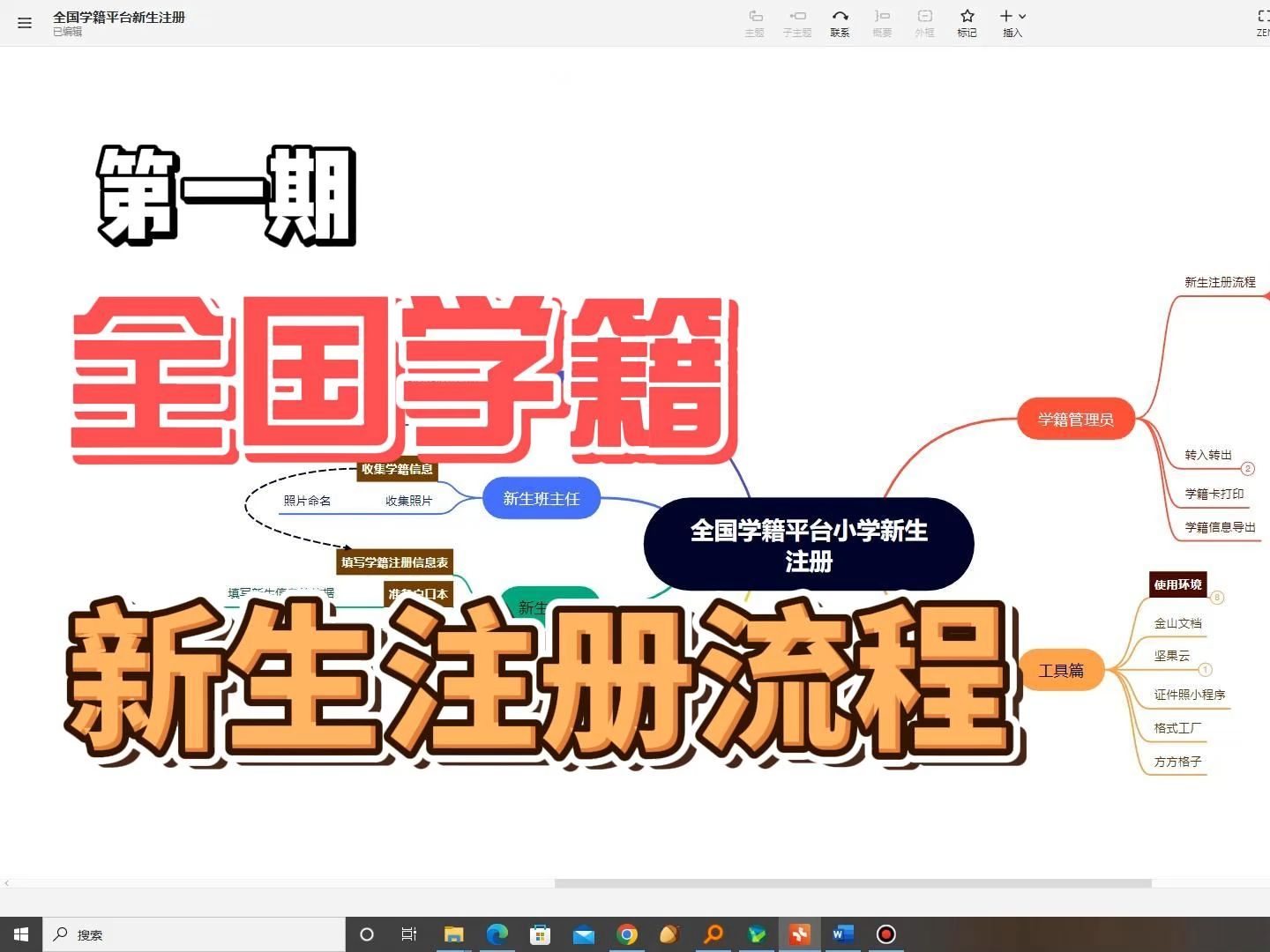
Task: Expand the 使用环境 branch via its 8 badge
Action: [1218, 598]
